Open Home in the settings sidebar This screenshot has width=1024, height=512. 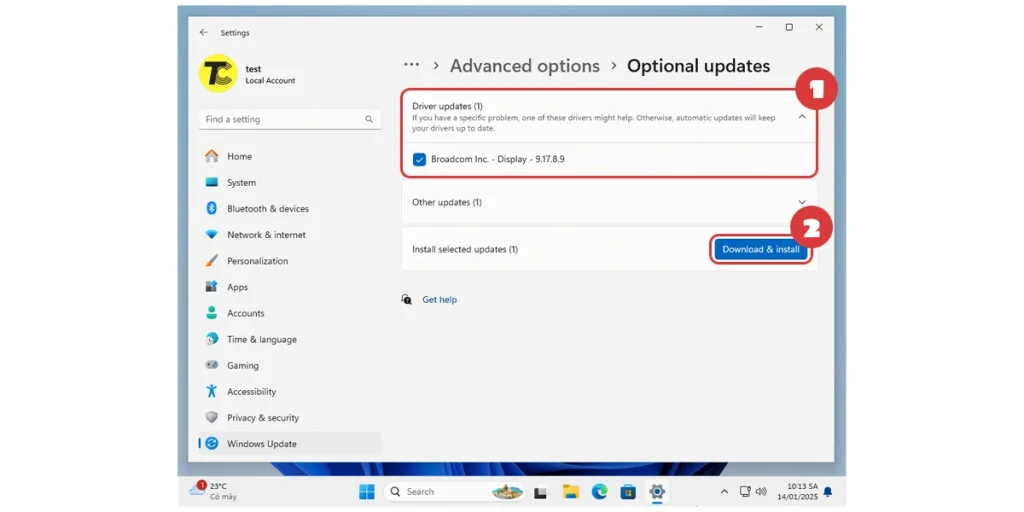point(239,157)
